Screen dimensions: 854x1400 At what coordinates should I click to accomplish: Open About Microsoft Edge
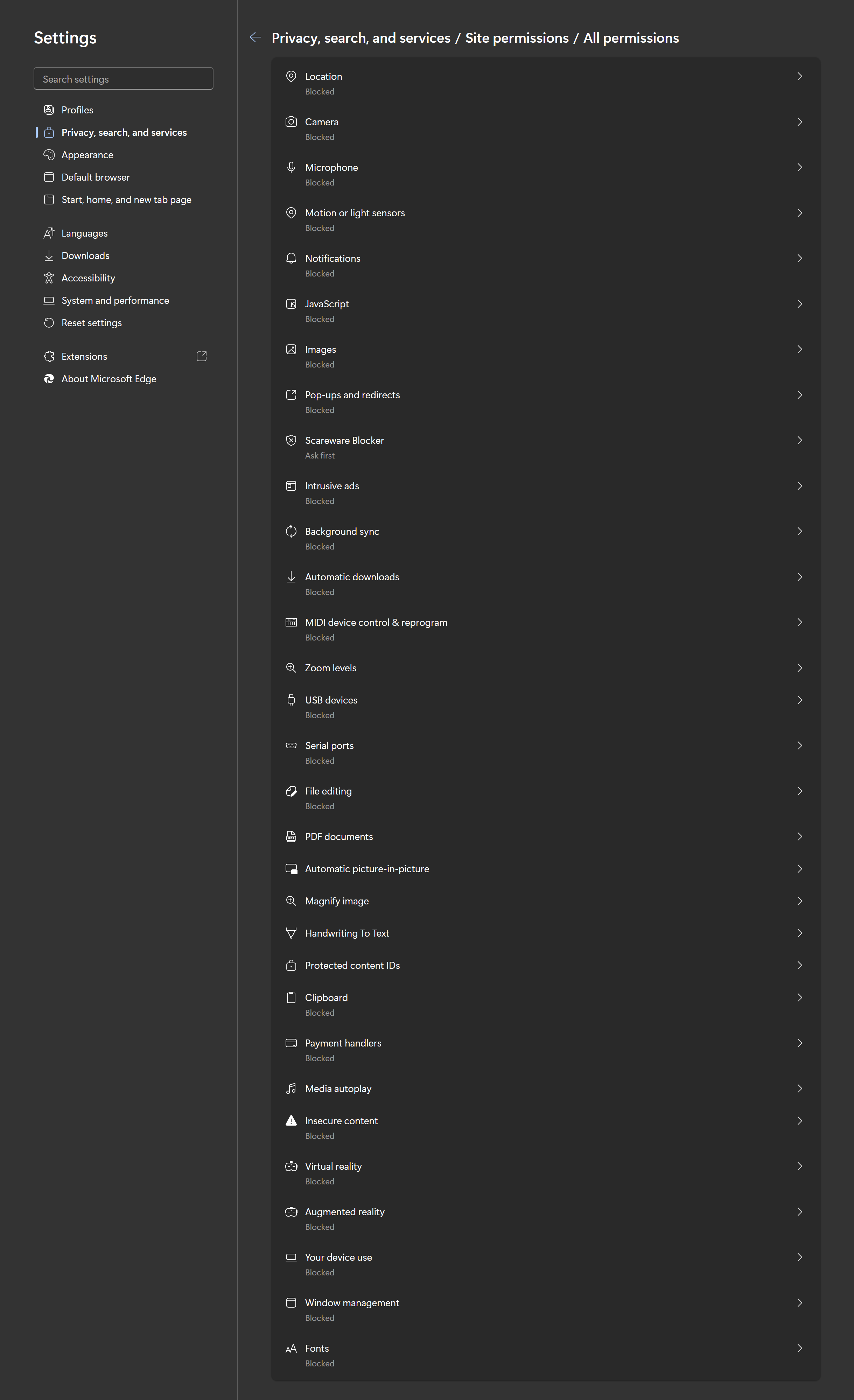(x=123, y=379)
